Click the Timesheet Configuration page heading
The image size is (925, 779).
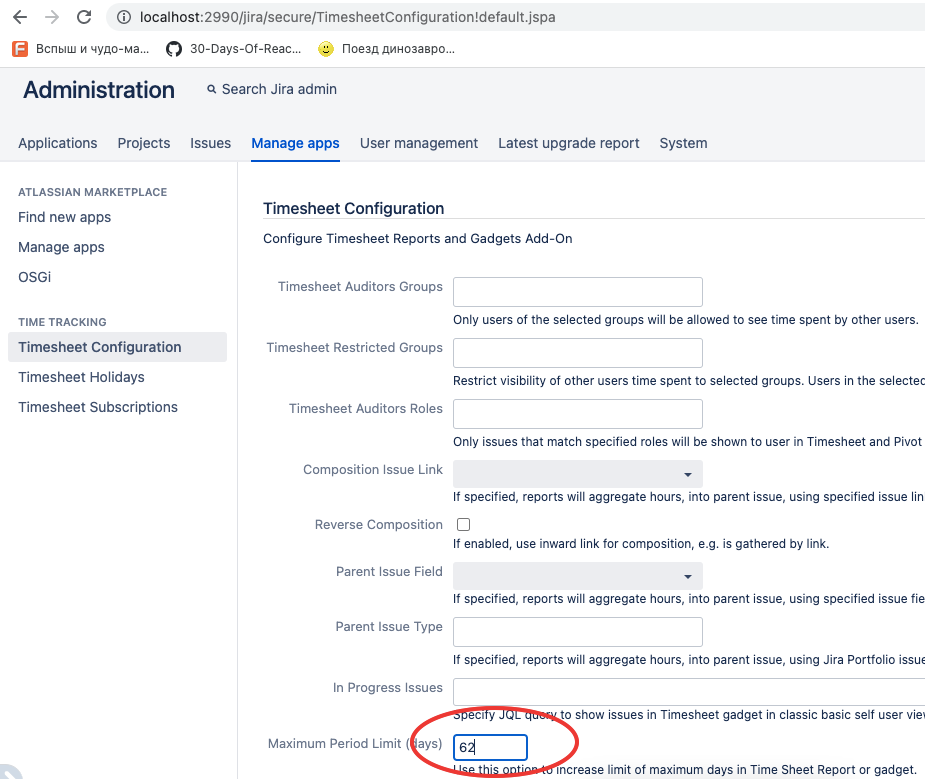click(x=353, y=208)
